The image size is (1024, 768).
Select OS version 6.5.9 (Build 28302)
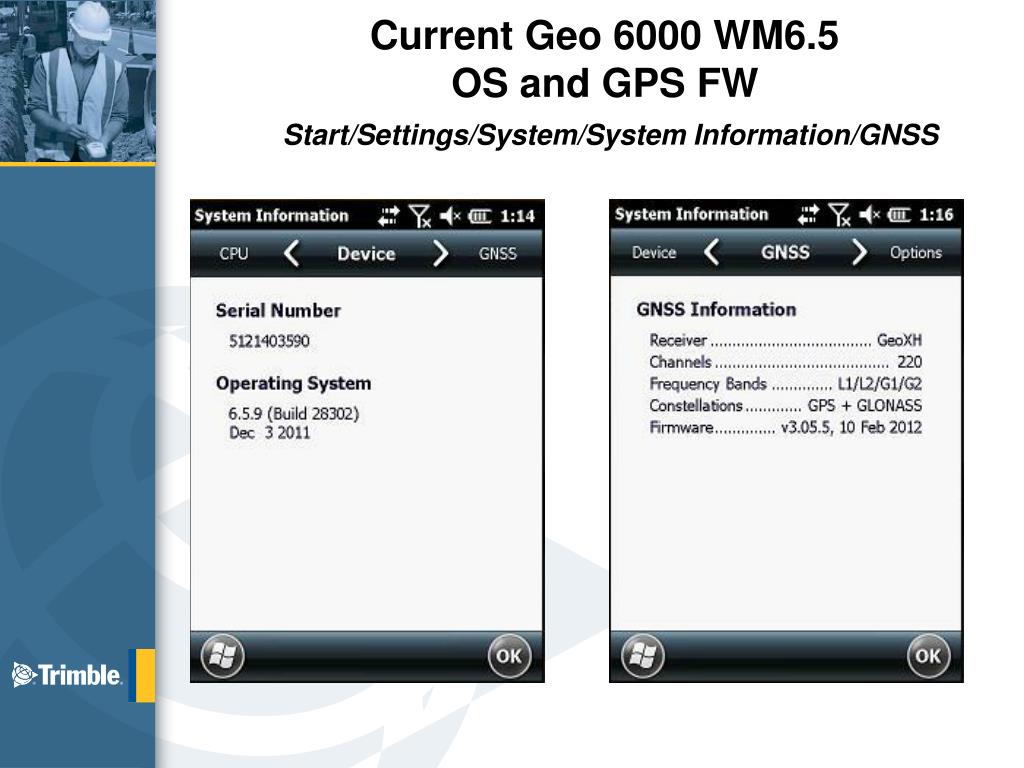coord(294,414)
